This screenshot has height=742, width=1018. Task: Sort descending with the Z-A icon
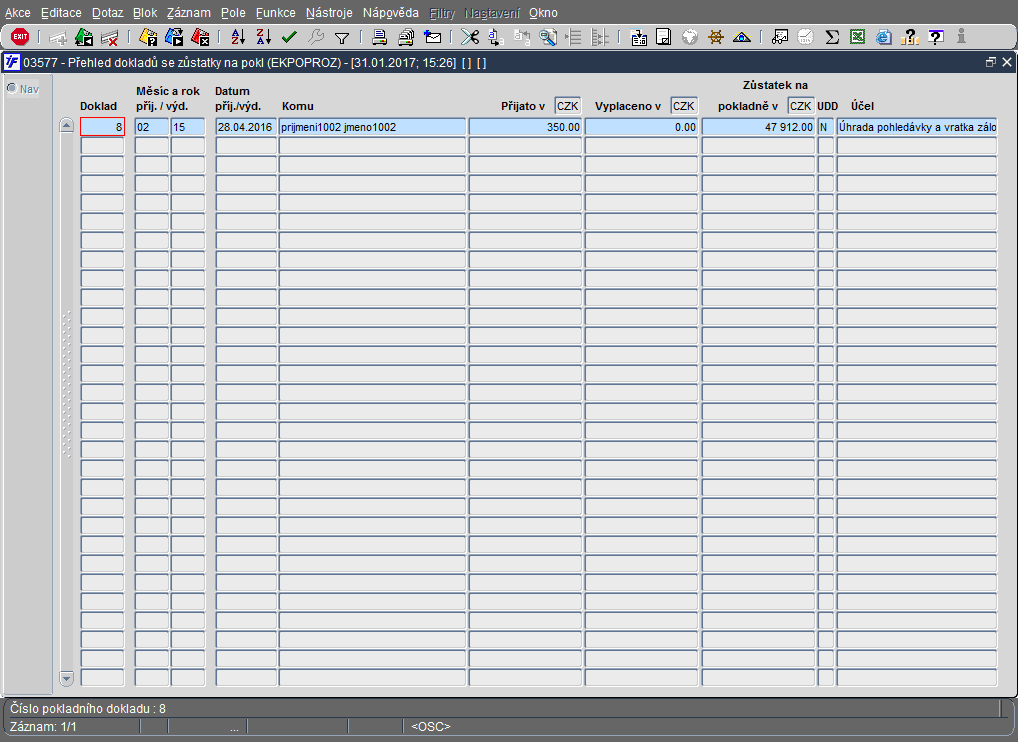[x=263, y=37]
